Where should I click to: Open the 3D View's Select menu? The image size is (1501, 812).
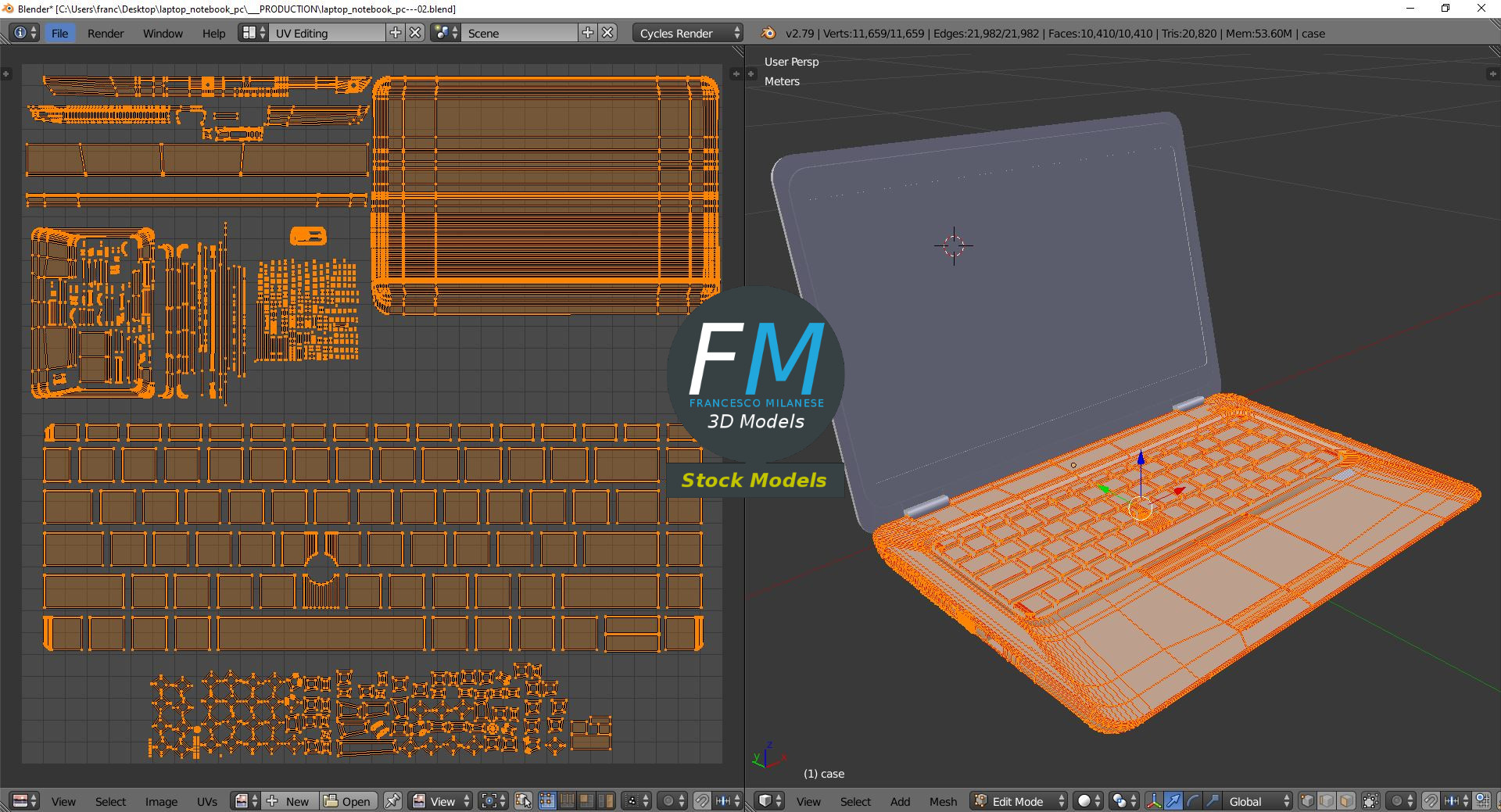click(x=855, y=801)
